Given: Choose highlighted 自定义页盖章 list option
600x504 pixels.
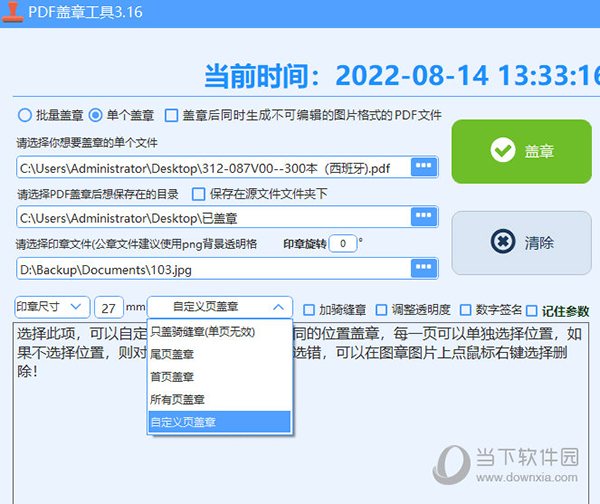Looking at the screenshot, I should click(x=220, y=422).
